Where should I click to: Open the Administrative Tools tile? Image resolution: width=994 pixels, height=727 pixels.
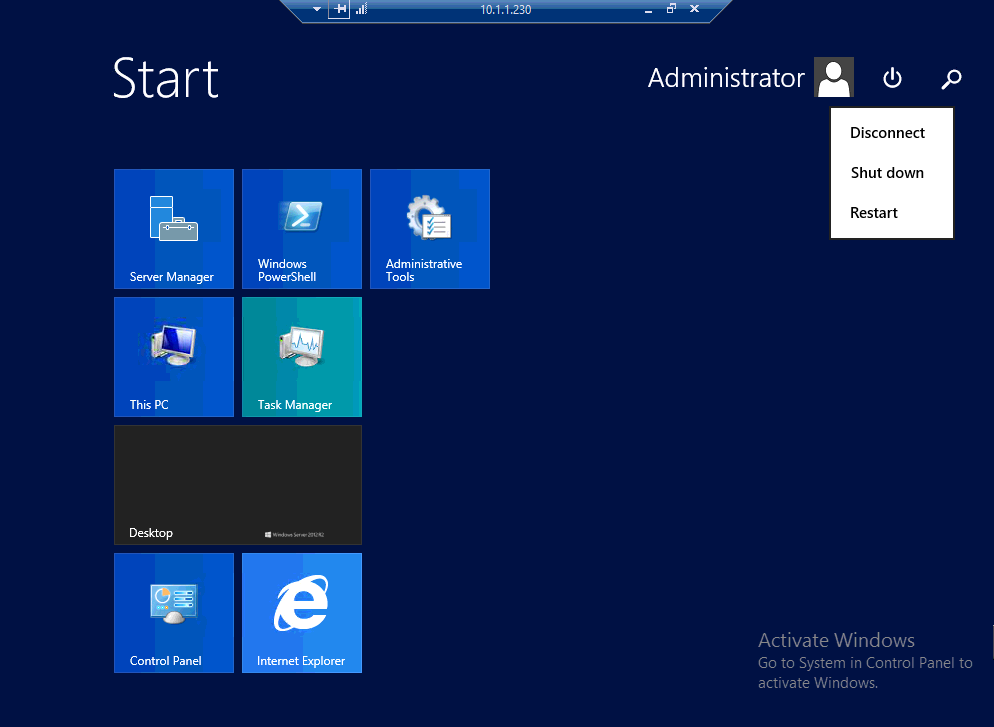click(430, 229)
